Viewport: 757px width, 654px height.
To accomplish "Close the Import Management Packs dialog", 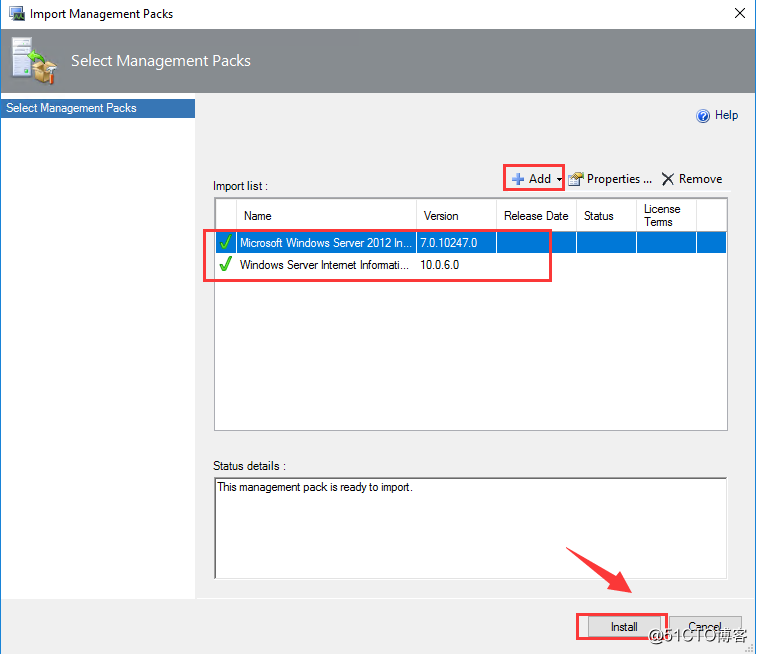I will pos(740,13).
